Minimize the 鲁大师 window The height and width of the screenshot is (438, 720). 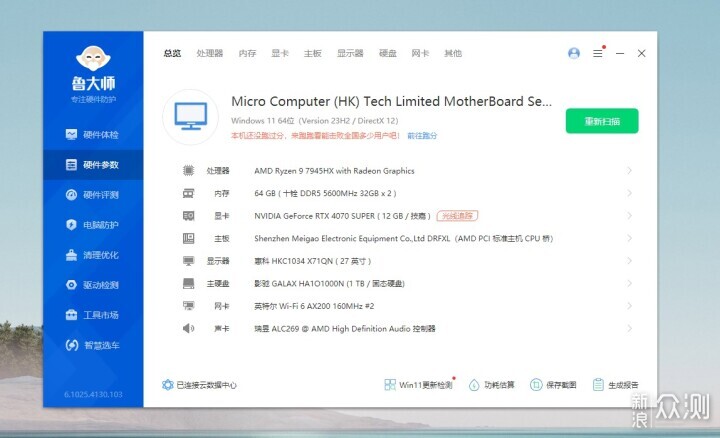[x=620, y=53]
